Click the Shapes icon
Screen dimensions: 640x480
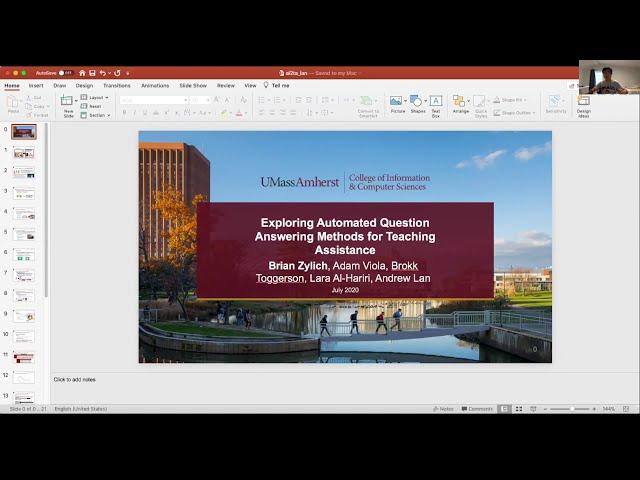tap(416, 100)
